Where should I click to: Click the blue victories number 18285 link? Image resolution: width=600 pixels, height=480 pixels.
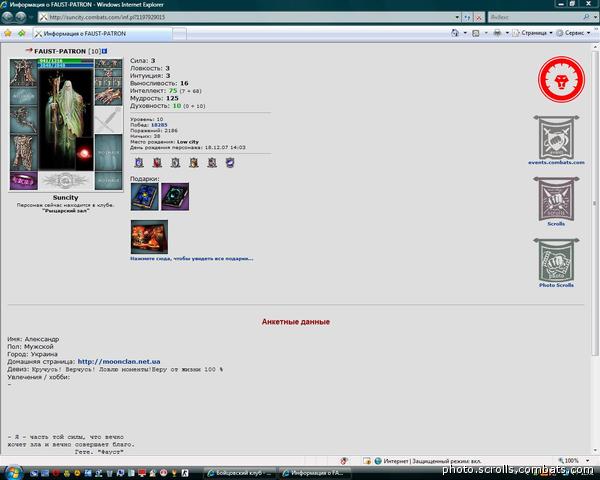point(159,125)
